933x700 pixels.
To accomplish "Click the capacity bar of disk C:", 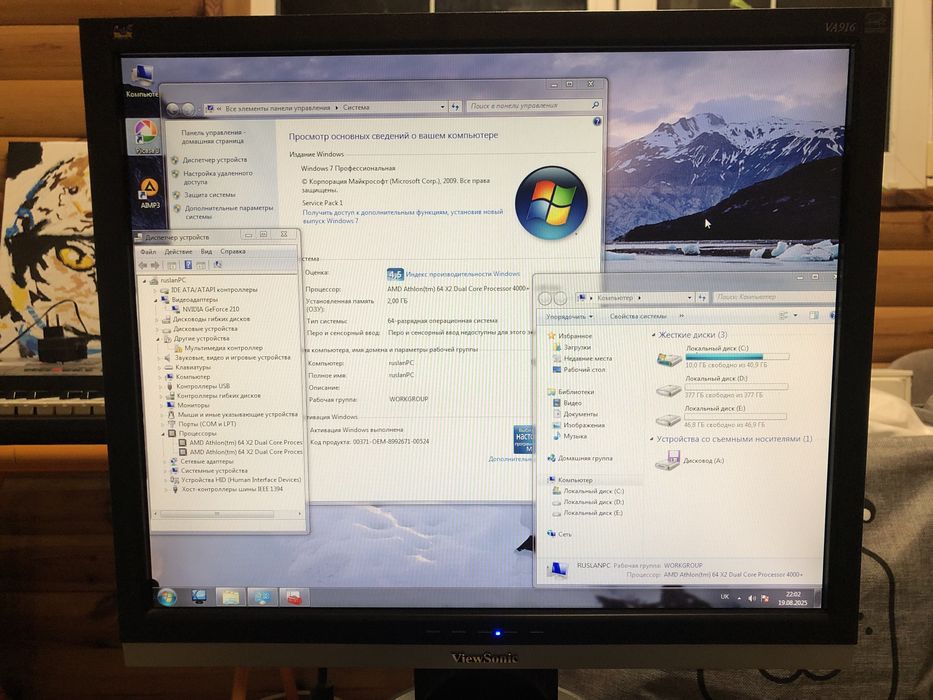I will (737, 357).
